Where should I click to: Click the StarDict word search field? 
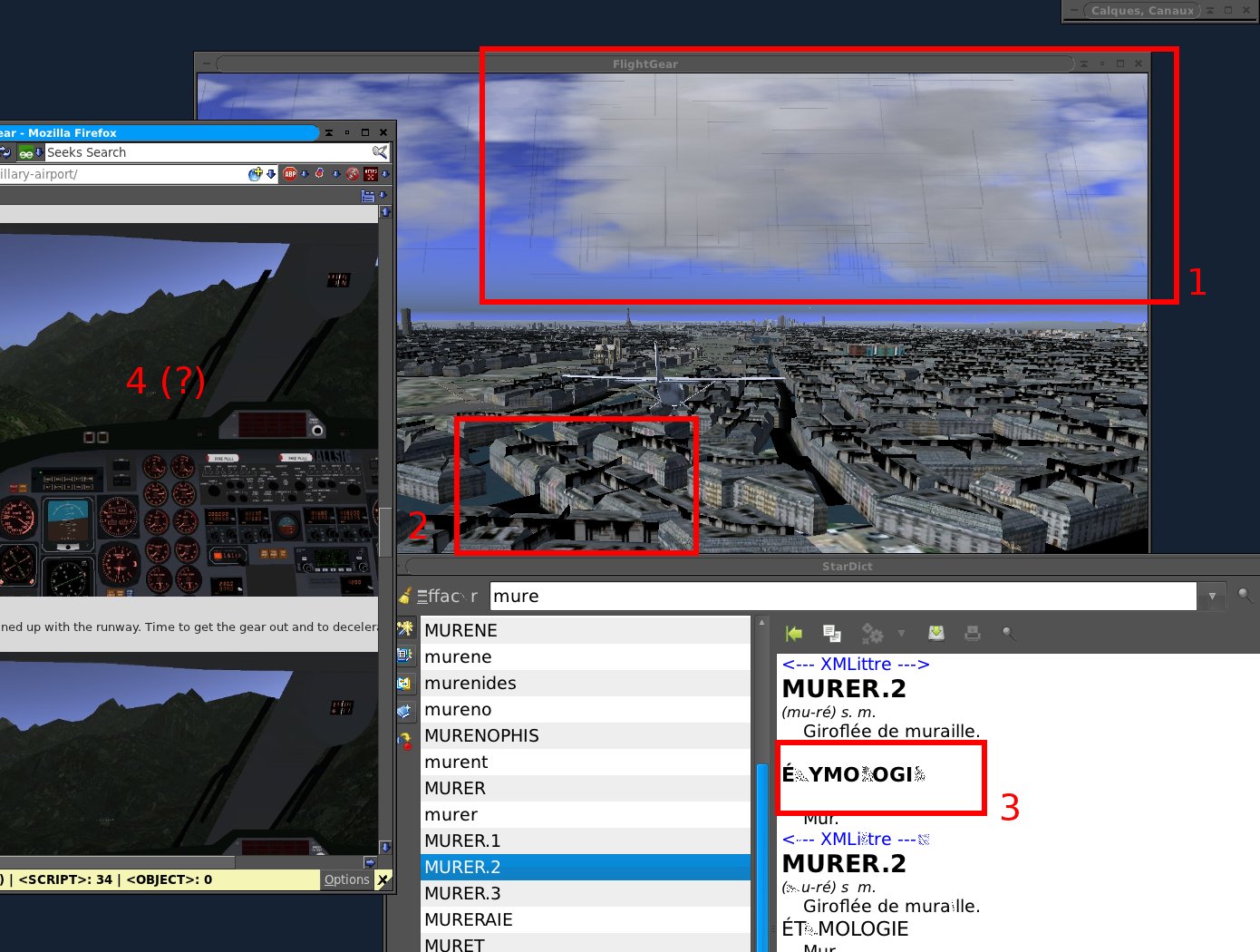(x=843, y=596)
